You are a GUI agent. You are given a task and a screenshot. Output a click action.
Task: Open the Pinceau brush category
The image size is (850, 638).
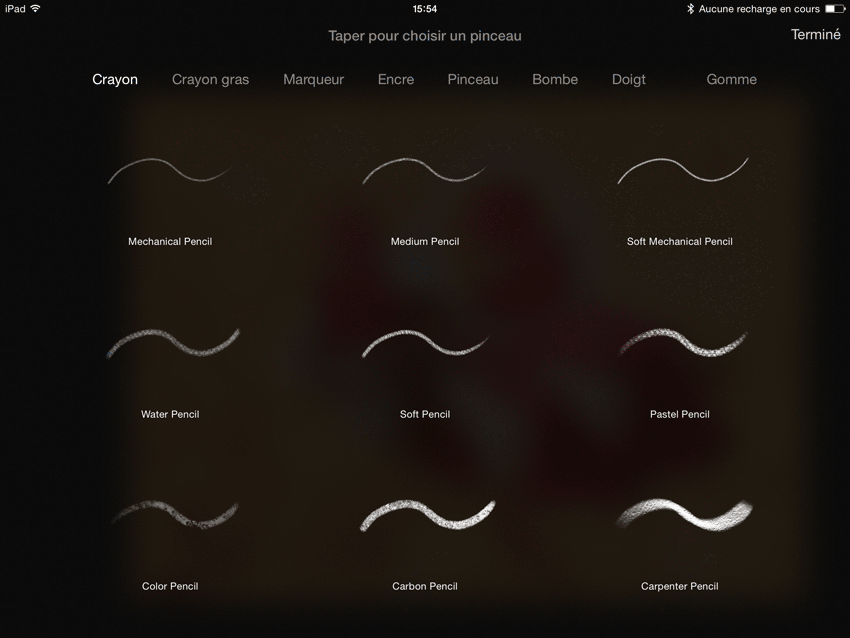click(473, 79)
